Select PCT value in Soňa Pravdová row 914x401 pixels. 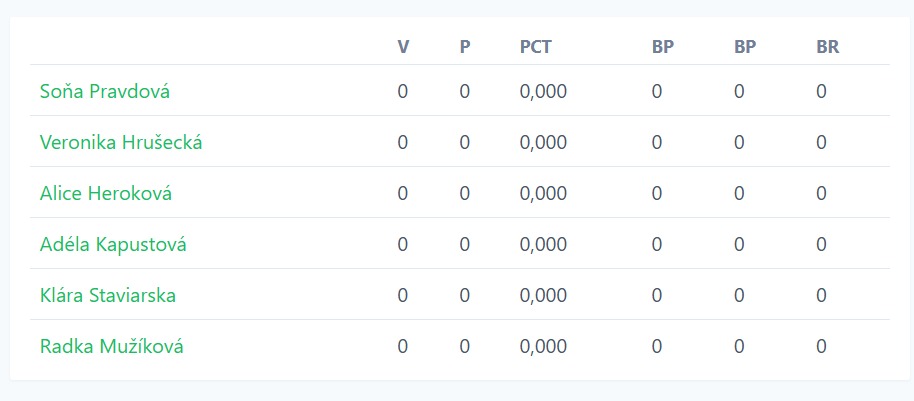(x=543, y=91)
